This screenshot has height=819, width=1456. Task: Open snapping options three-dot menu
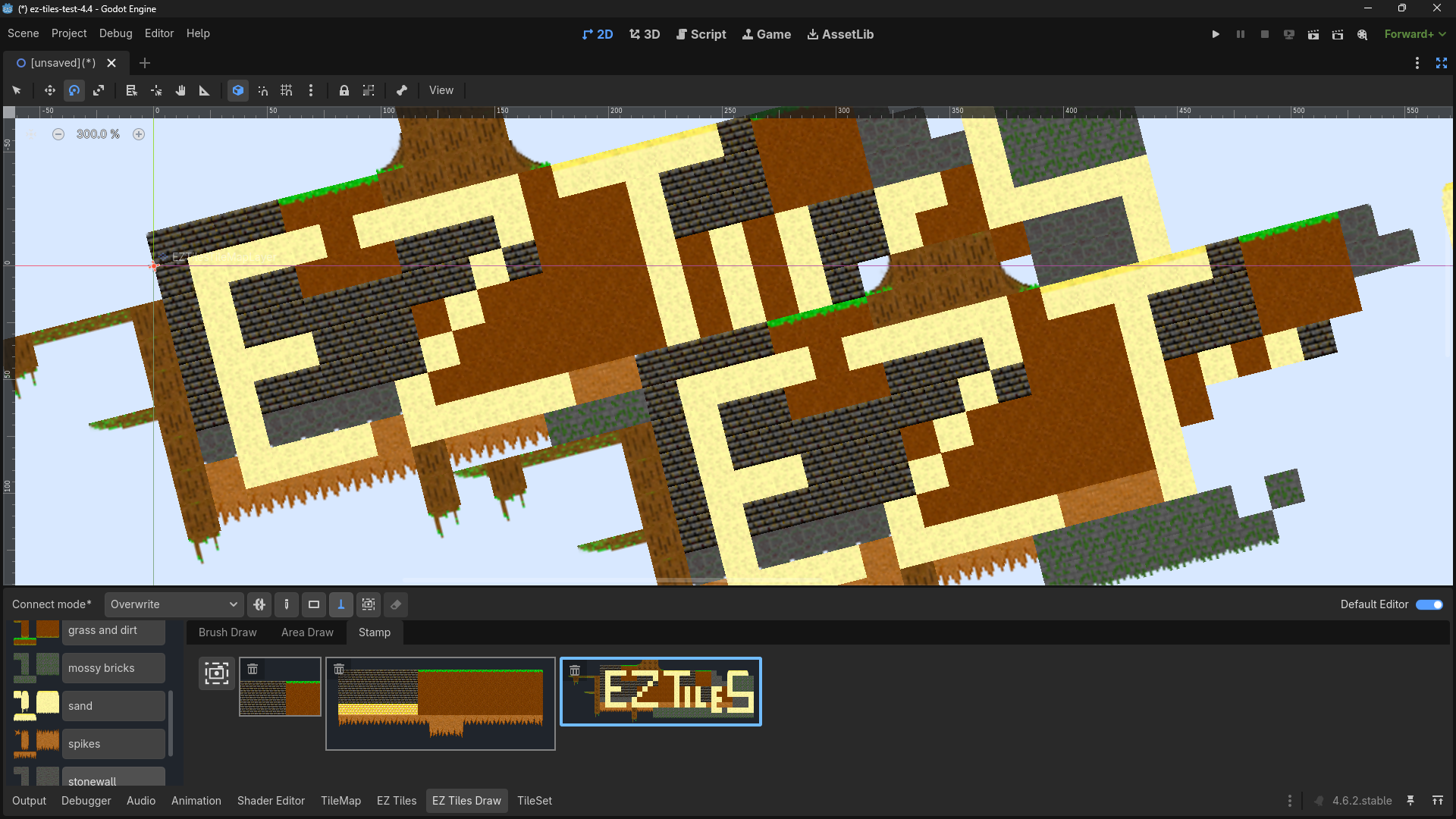pyautogui.click(x=311, y=90)
